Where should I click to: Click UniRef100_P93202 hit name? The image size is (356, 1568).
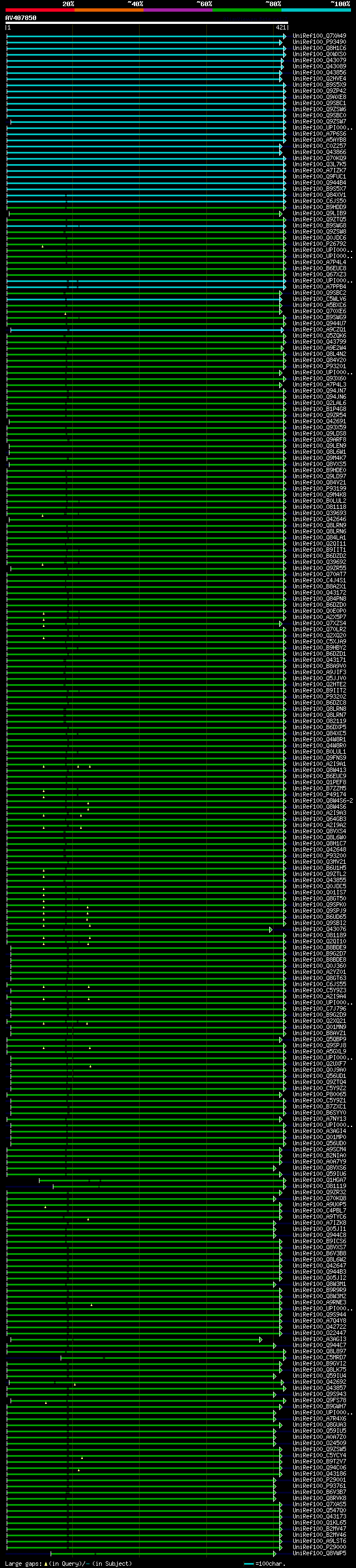tap(319, 696)
